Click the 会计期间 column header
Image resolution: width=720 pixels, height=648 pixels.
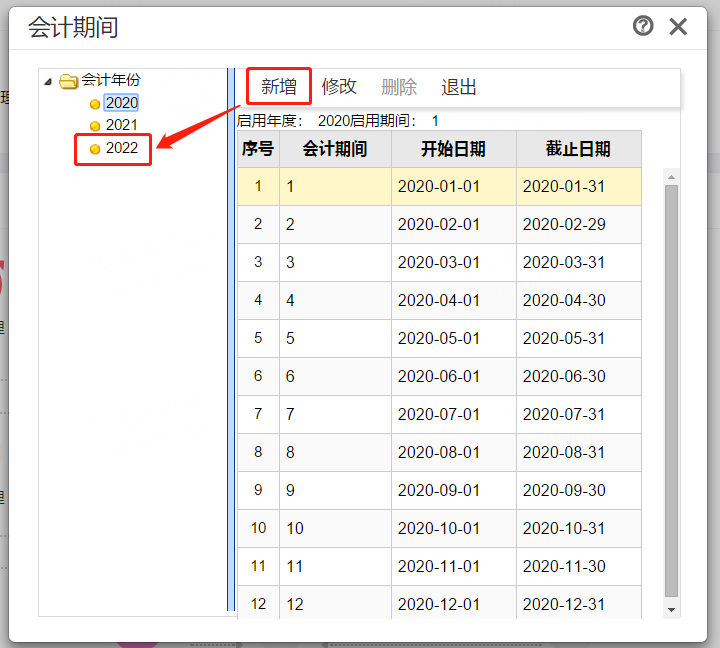click(x=335, y=149)
